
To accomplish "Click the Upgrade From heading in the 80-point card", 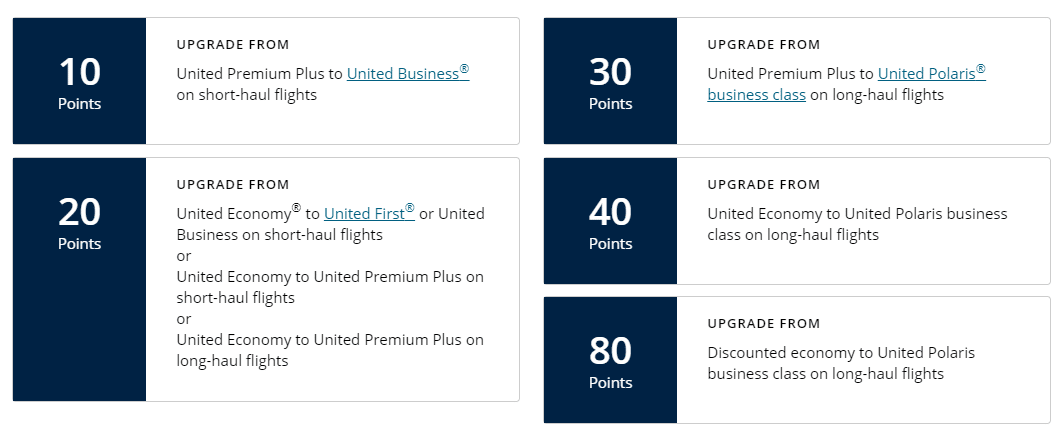I will tap(763, 324).
